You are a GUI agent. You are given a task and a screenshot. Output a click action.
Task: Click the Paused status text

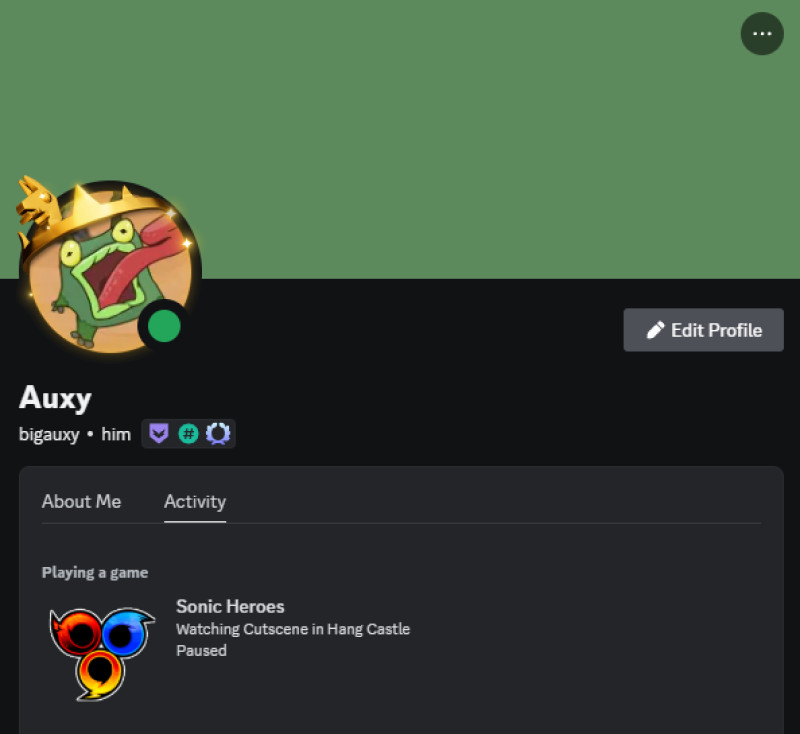tap(201, 650)
